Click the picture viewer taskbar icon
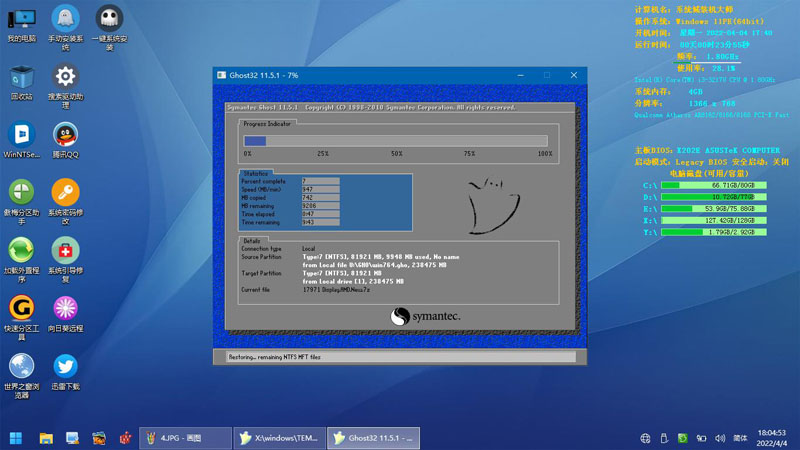The width and height of the screenshot is (800, 450). [x=99, y=438]
